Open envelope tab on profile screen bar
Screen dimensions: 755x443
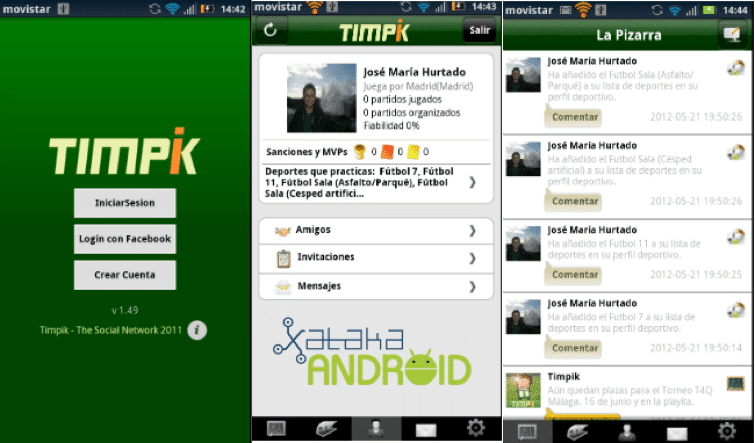(426, 429)
